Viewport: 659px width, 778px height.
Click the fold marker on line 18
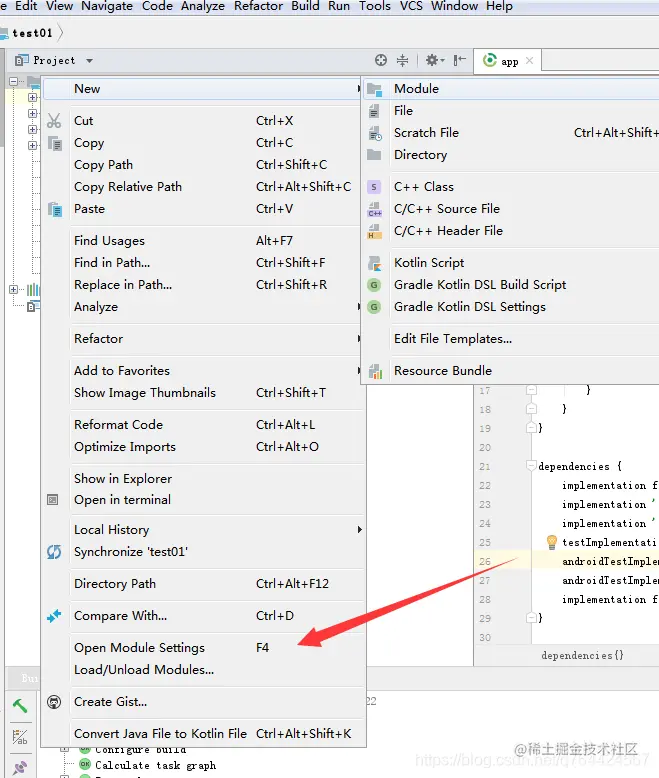[x=531, y=409]
